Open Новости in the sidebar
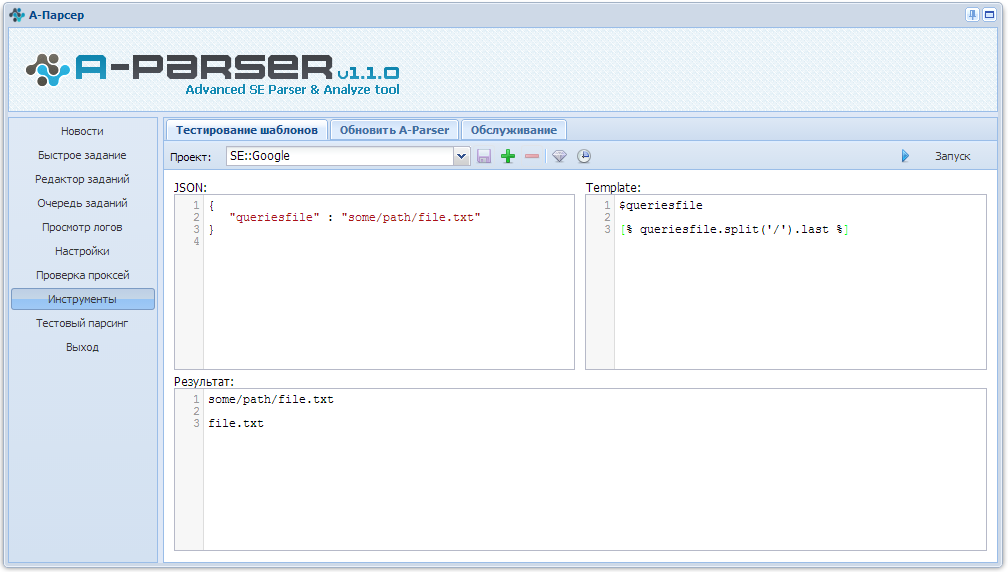Screen dimensions: 1008x572 pyautogui.click(x=82, y=131)
